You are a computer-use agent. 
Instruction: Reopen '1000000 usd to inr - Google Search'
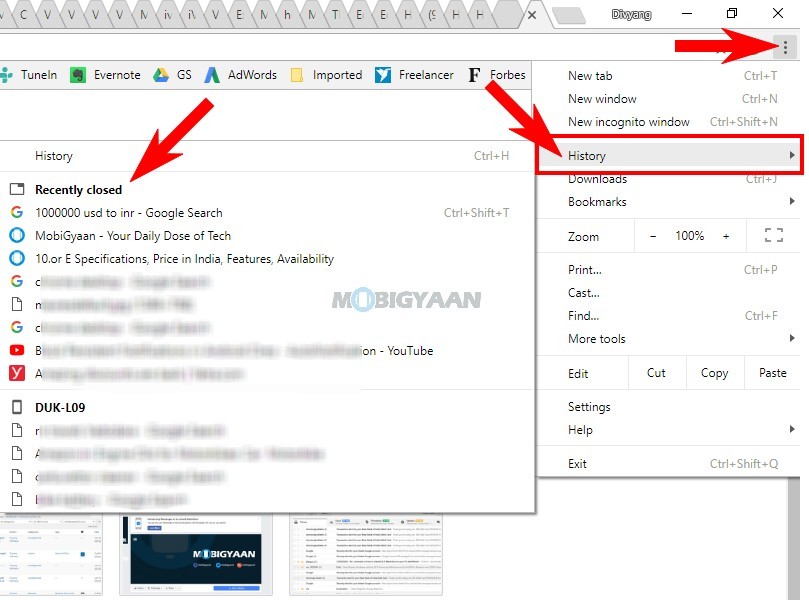267,213
